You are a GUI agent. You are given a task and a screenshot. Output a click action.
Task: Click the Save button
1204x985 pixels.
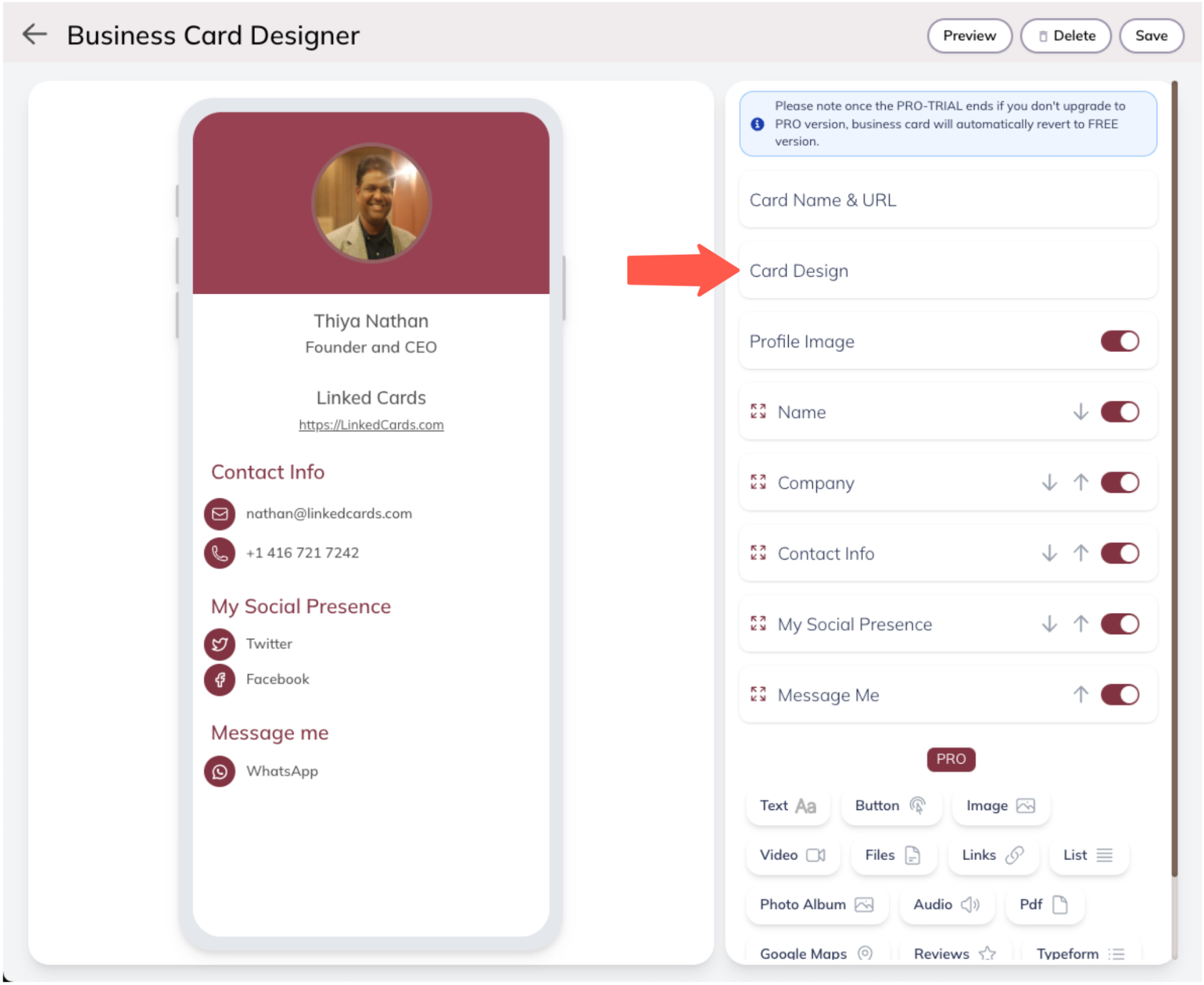[1152, 36]
